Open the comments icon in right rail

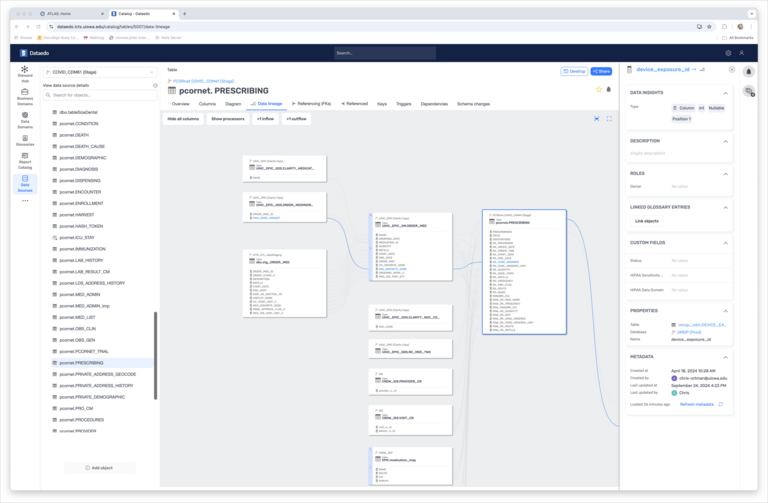pyautogui.click(x=749, y=91)
